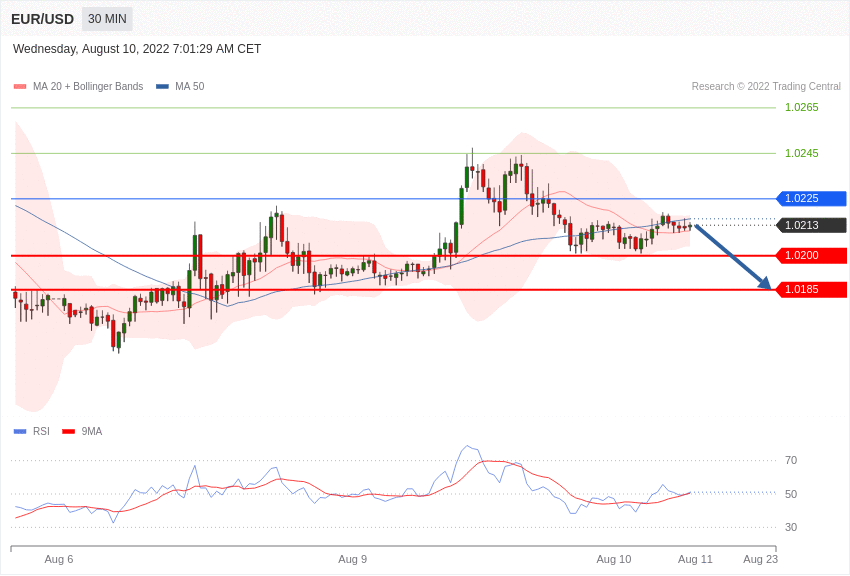This screenshot has height=576, width=850.
Task: Click the 9MA legend label
Action: pos(92,431)
